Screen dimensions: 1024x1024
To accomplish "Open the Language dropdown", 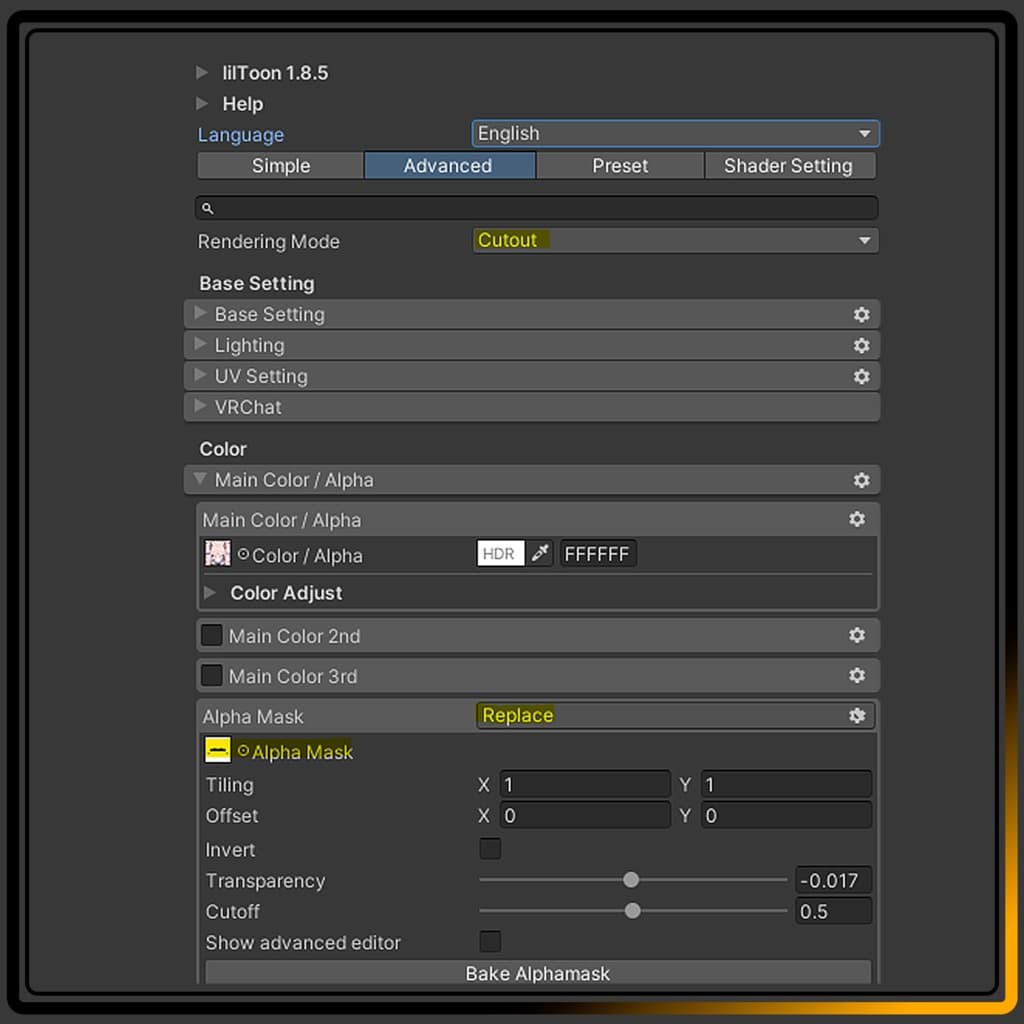I will click(x=675, y=134).
